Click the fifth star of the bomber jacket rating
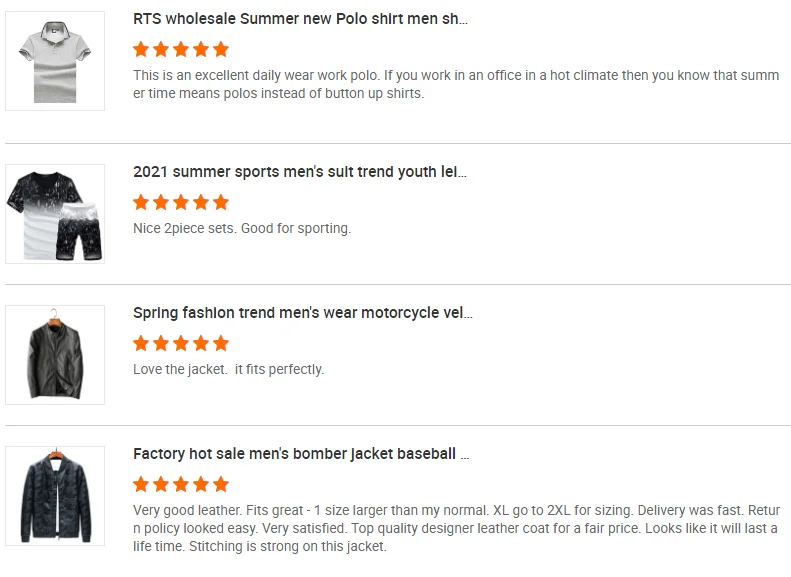791x577 pixels. (x=221, y=484)
